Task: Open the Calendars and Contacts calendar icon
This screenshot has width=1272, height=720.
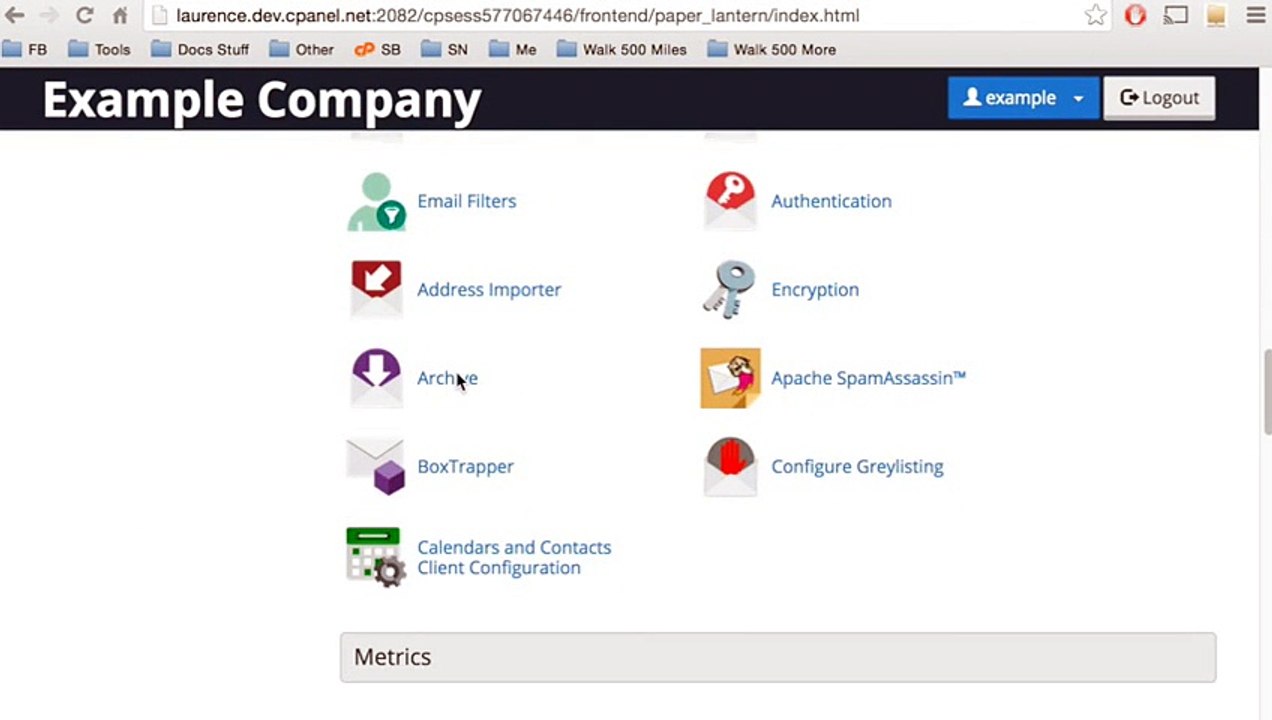Action: point(376,557)
